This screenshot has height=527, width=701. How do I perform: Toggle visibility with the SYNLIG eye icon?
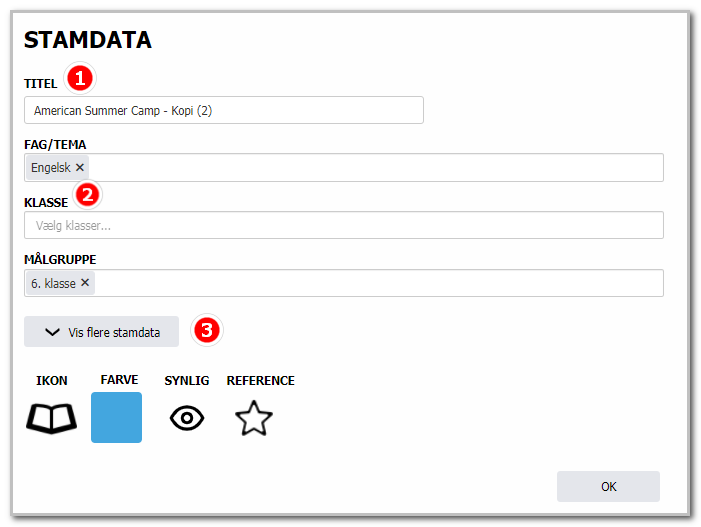187,418
